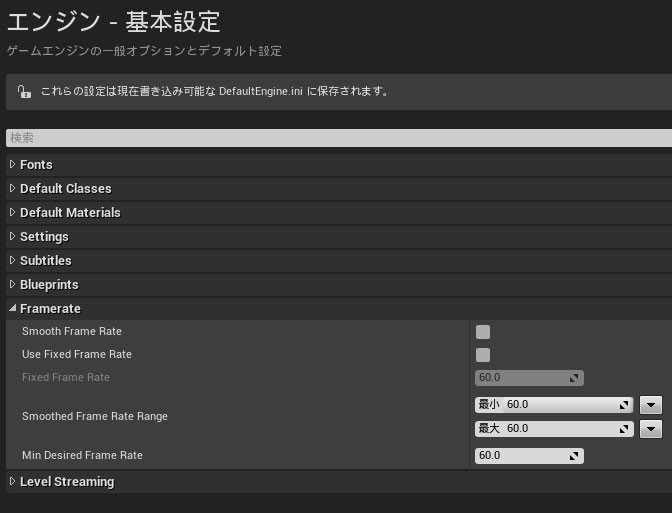The height and width of the screenshot is (513, 672).
Task: Click the Smooth Frame Rate label
Action: [72, 331]
